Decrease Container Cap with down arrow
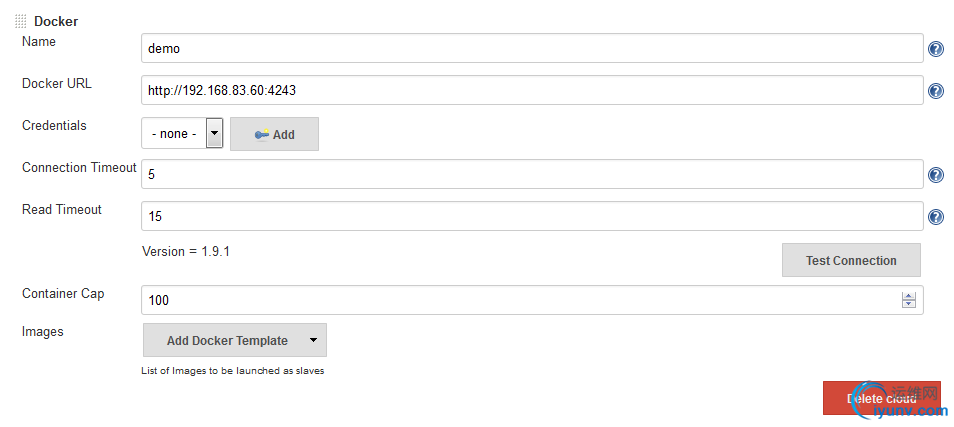 909,304
